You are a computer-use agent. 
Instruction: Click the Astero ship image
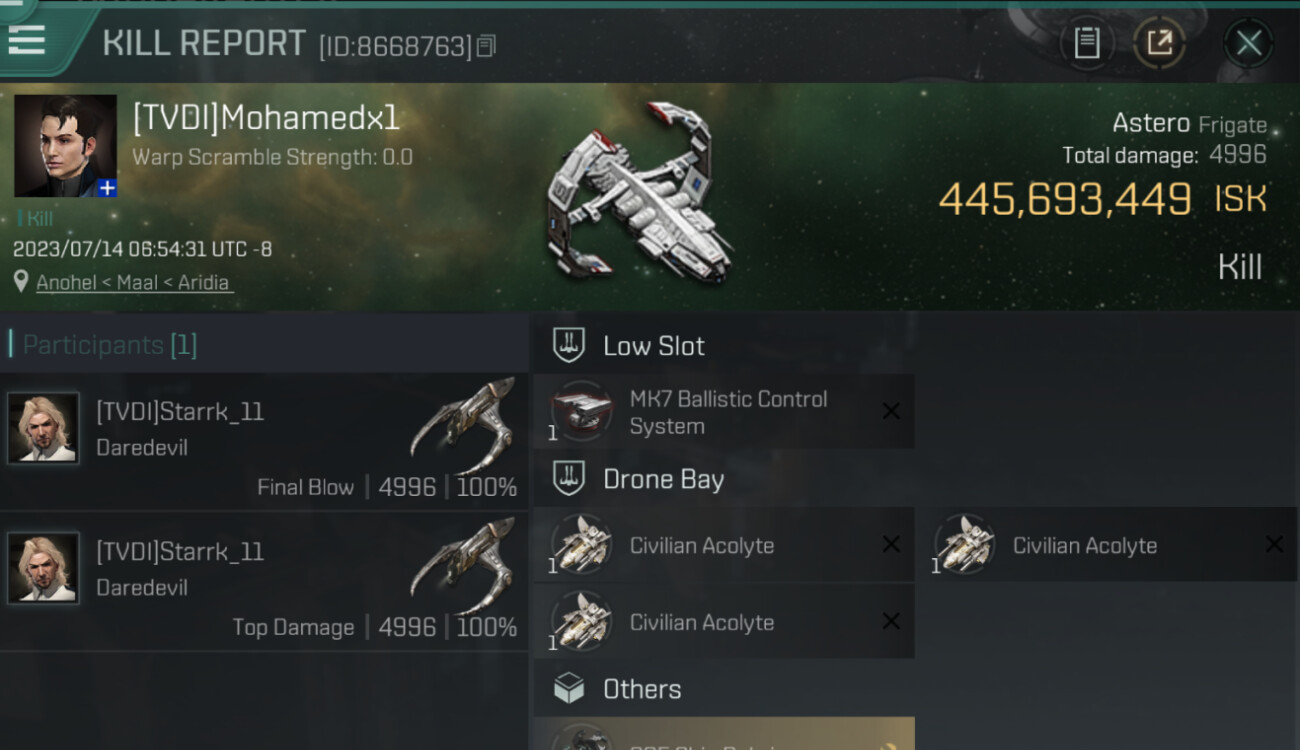[640, 192]
